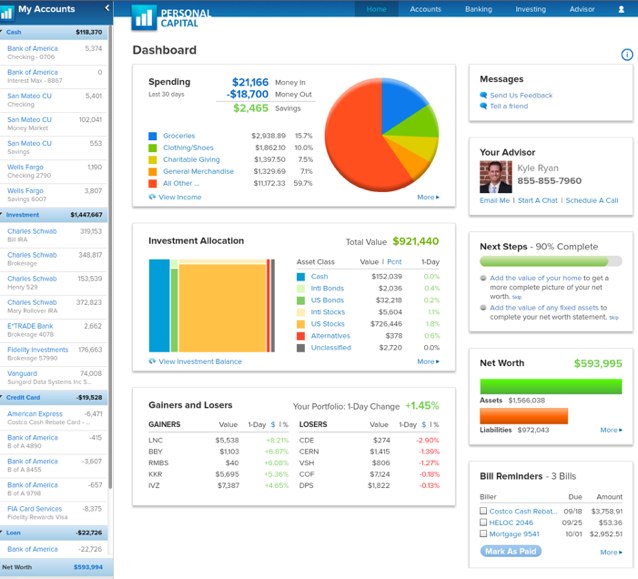Image resolution: width=638 pixels, height=579 pixels.
Task: Click the All Other red swatch
Action: pyautogui.click(x=153, y=183)
